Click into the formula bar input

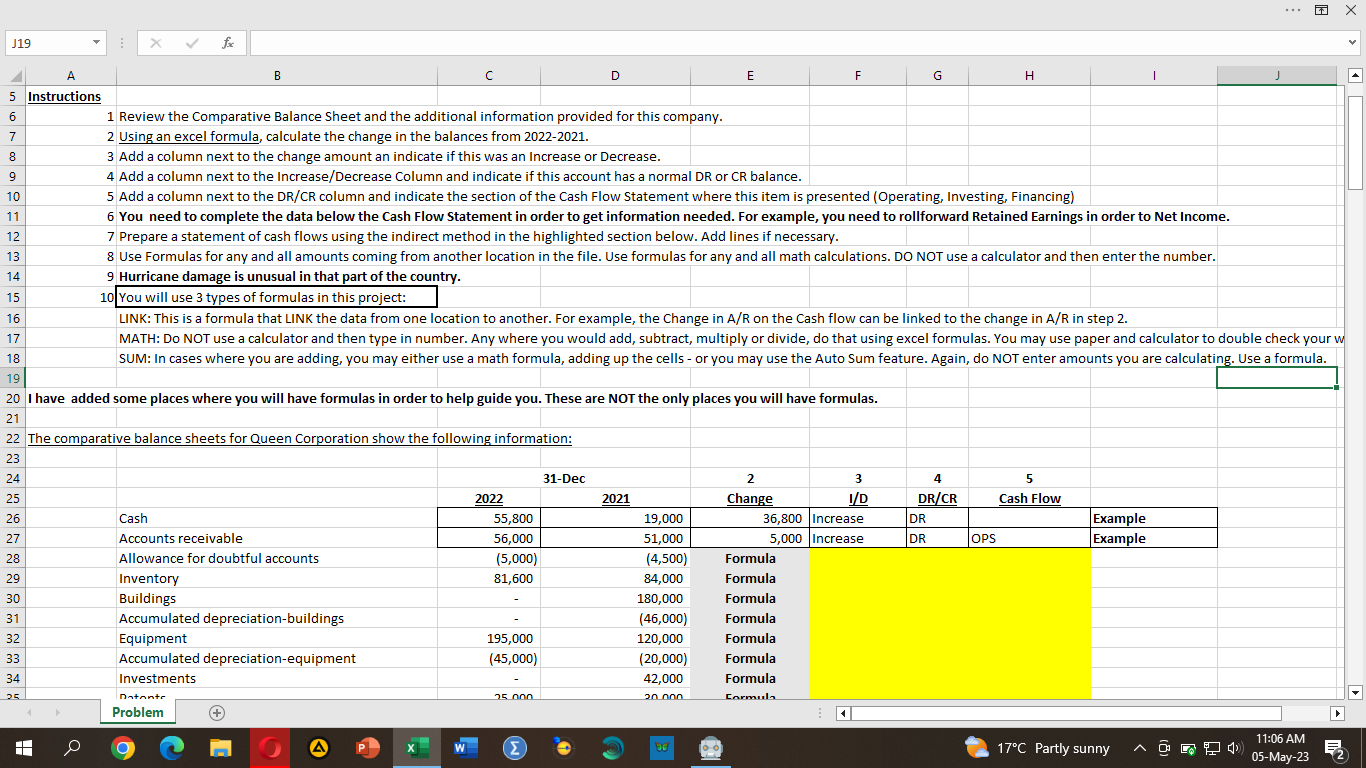[796, 43]
